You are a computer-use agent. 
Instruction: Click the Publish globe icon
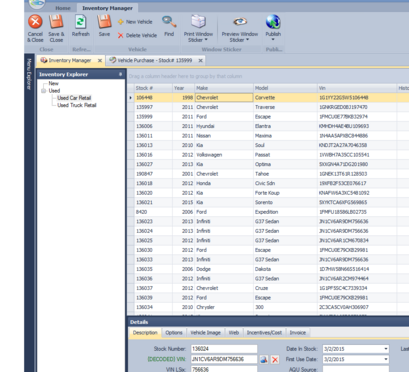[273, 22]
